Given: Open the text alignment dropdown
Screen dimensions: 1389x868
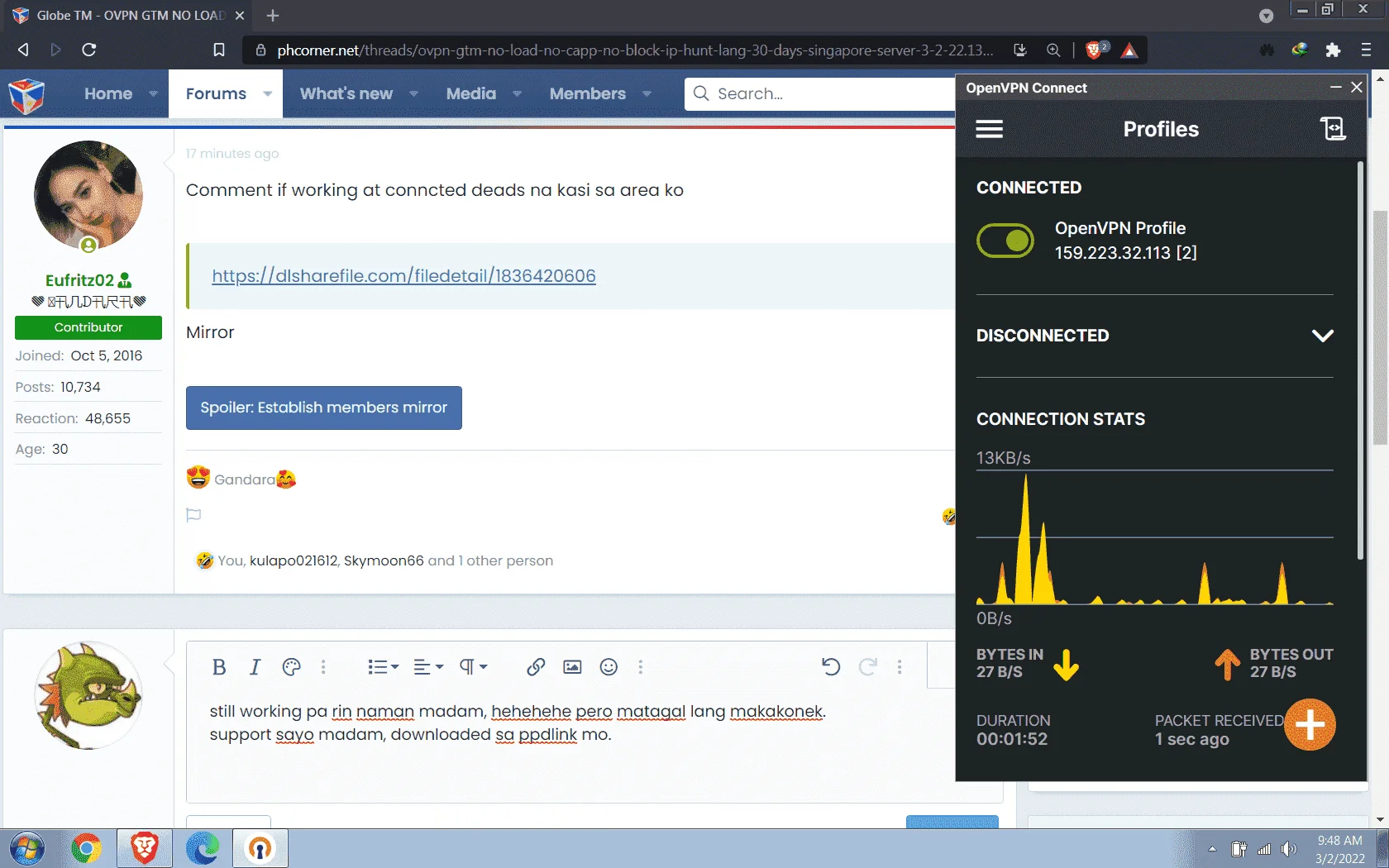Looking at the screenshot, I should point(428,667).
